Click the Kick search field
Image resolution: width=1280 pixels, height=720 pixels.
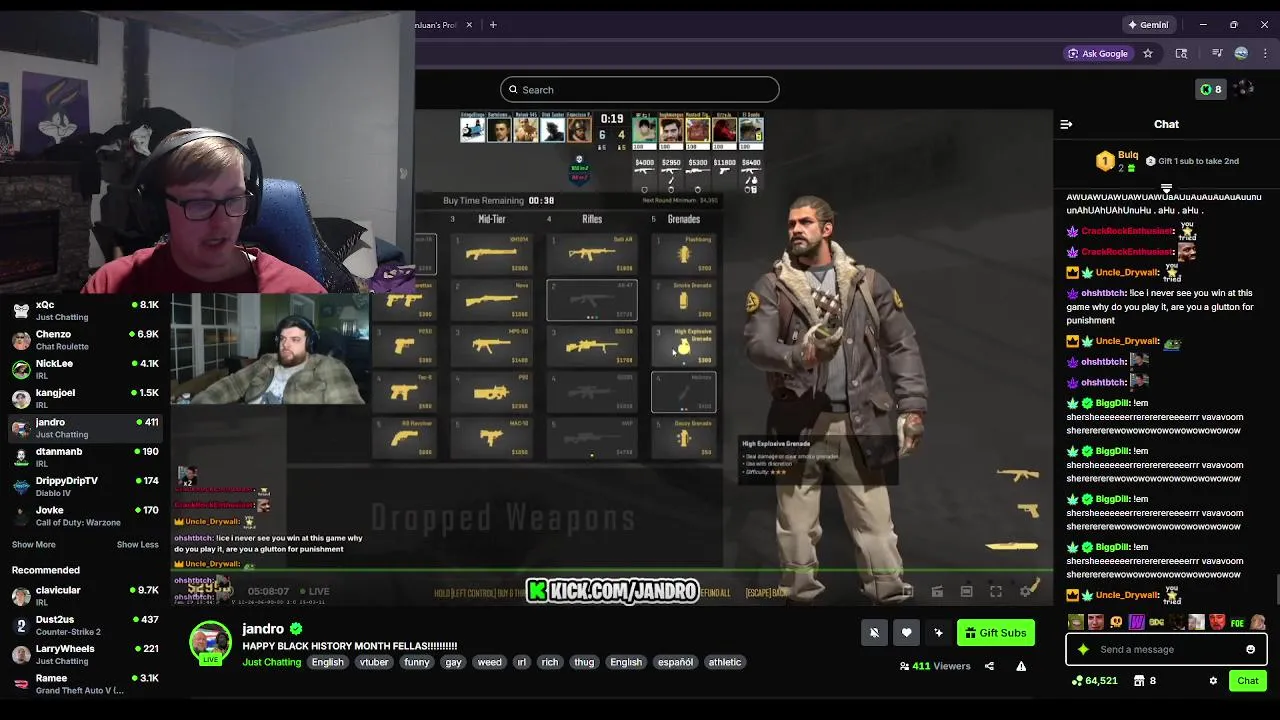point(640,89)
